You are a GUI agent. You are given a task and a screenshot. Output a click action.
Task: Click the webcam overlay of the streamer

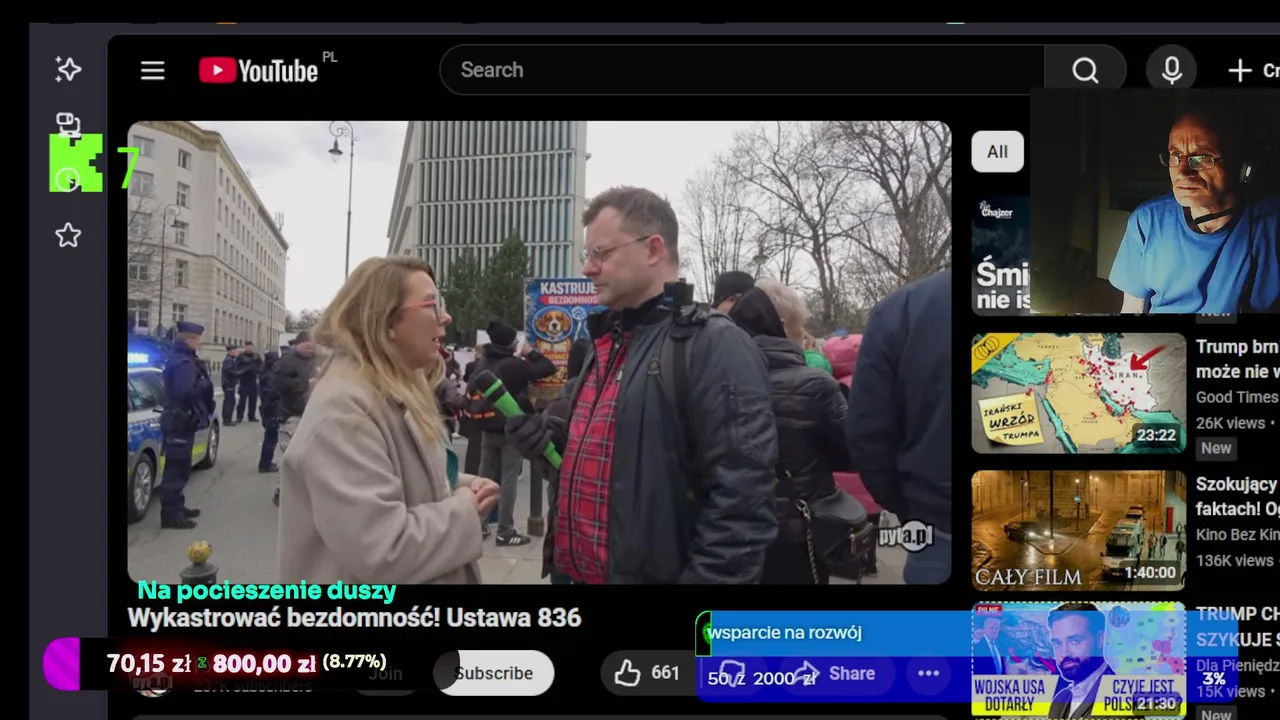point(1155,201)
